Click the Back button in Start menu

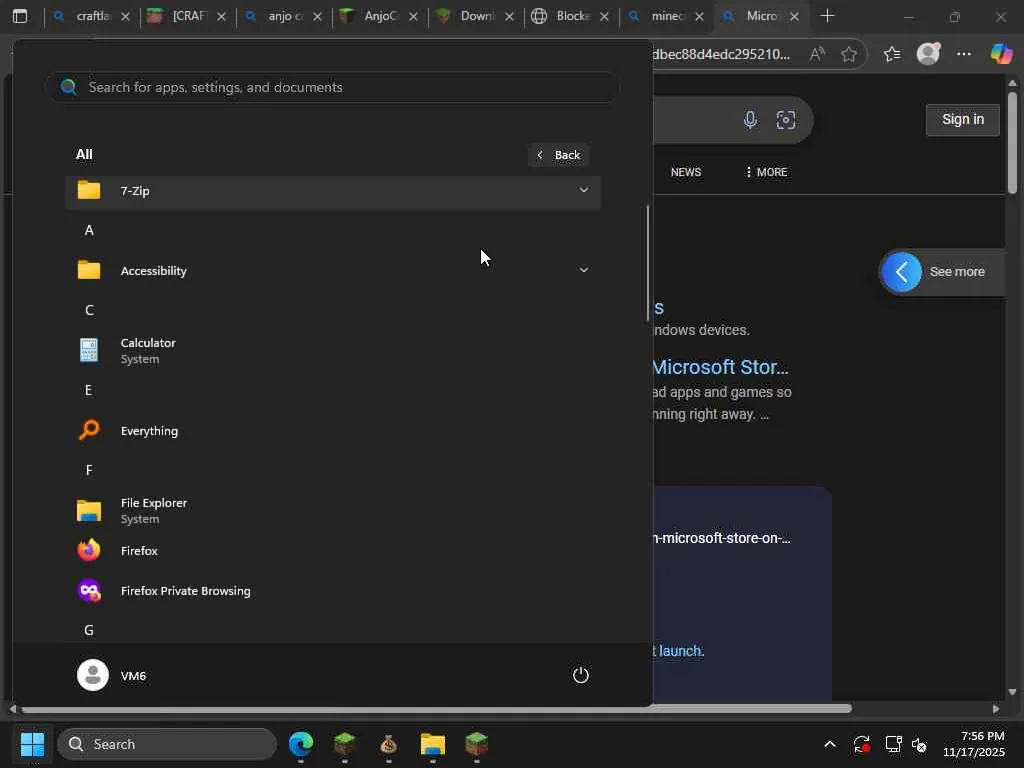pyautogui.click(x=559, y=155)
